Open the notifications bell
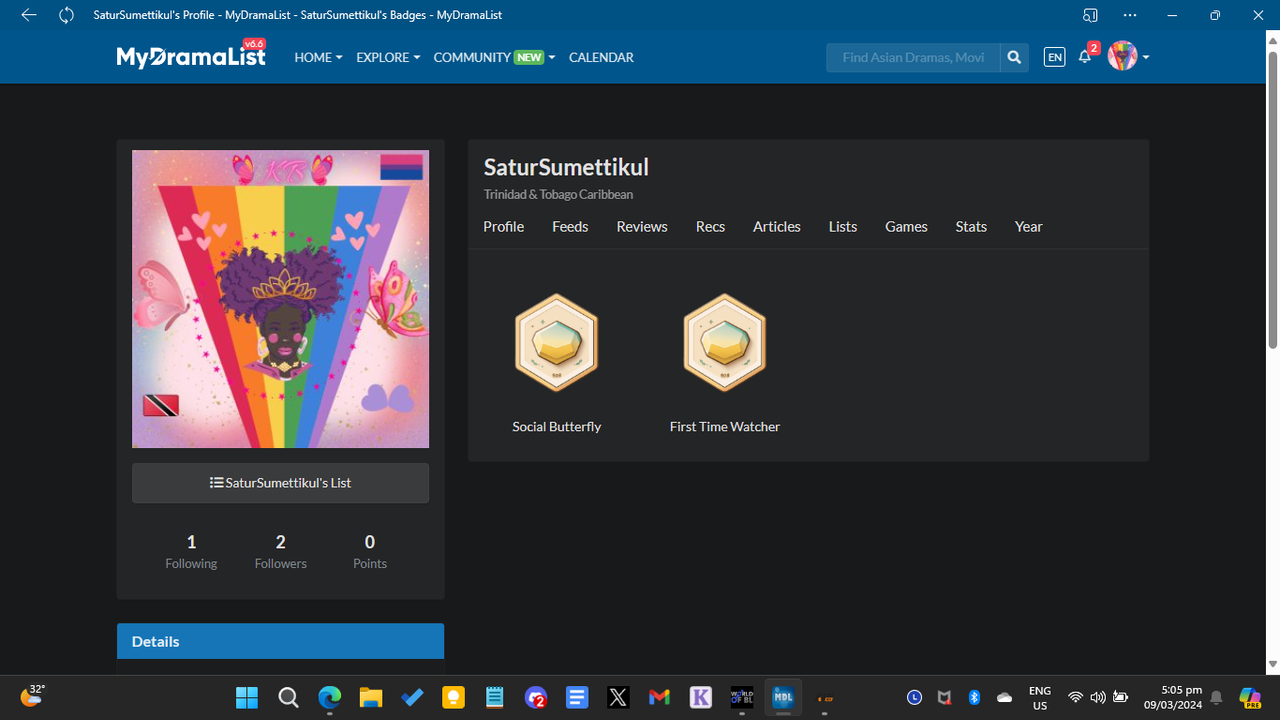 tap(1084, 57)
